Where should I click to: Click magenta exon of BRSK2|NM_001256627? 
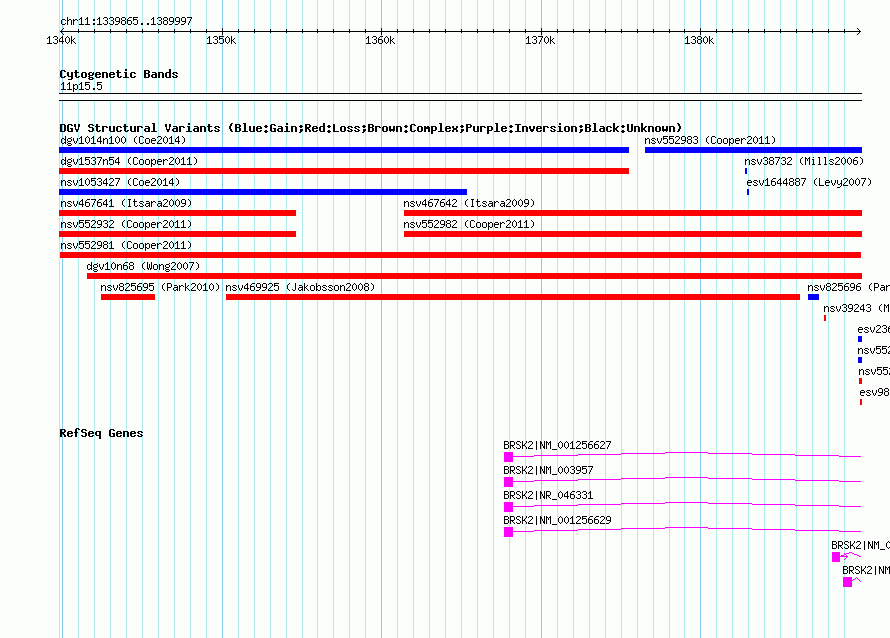(509, 457)
